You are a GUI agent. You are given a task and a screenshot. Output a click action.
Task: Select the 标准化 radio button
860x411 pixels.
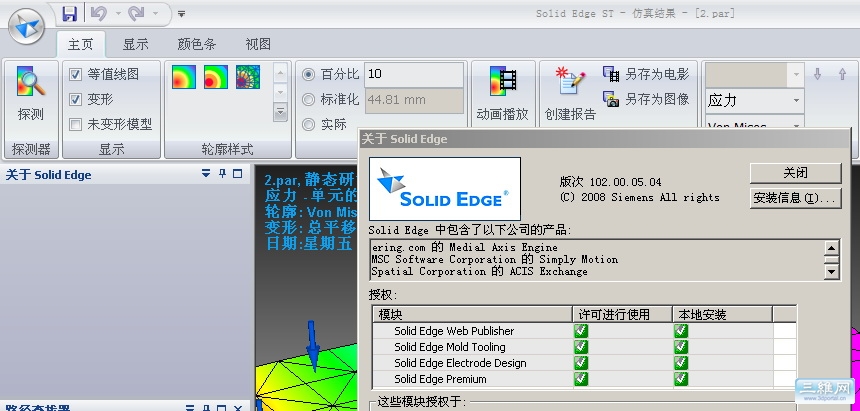pos(309,99)
